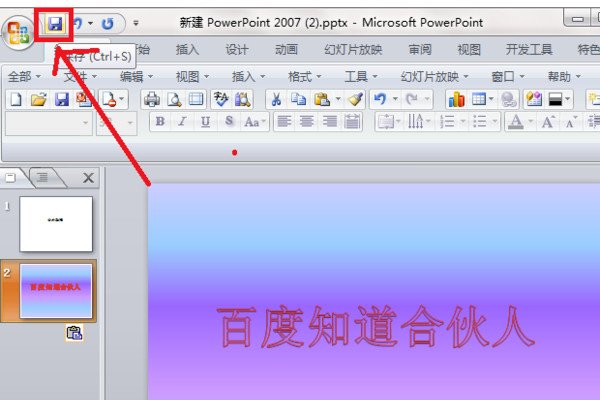This screenshot has width=600, height=400.
Task: Toggle Italic formatting
Action: (183, 122)
